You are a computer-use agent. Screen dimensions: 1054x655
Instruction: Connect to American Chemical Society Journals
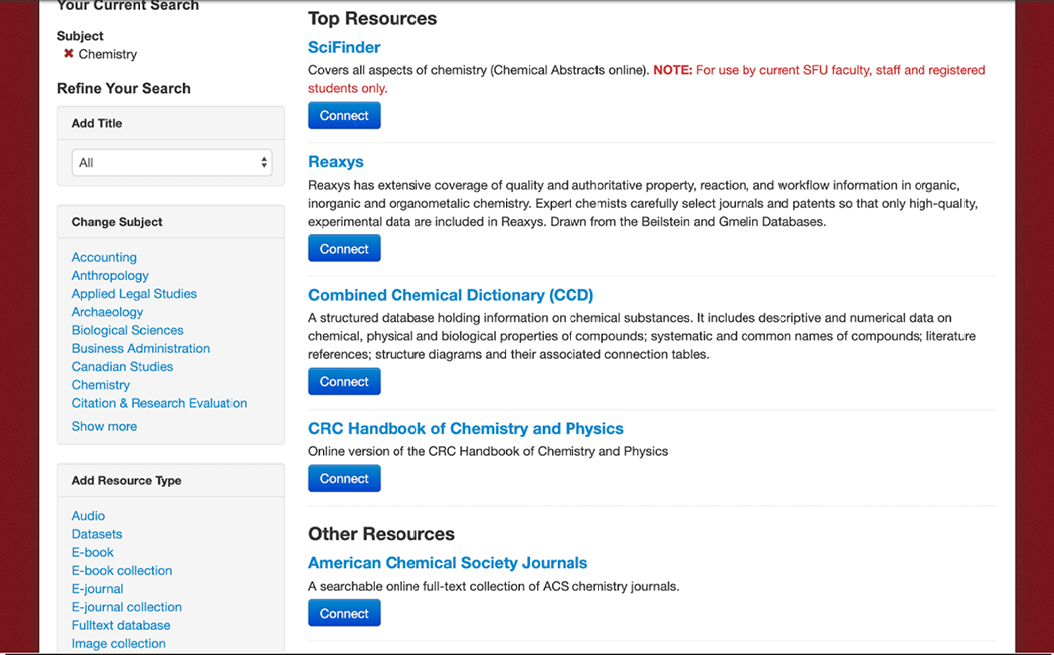[x=344, y=613]
